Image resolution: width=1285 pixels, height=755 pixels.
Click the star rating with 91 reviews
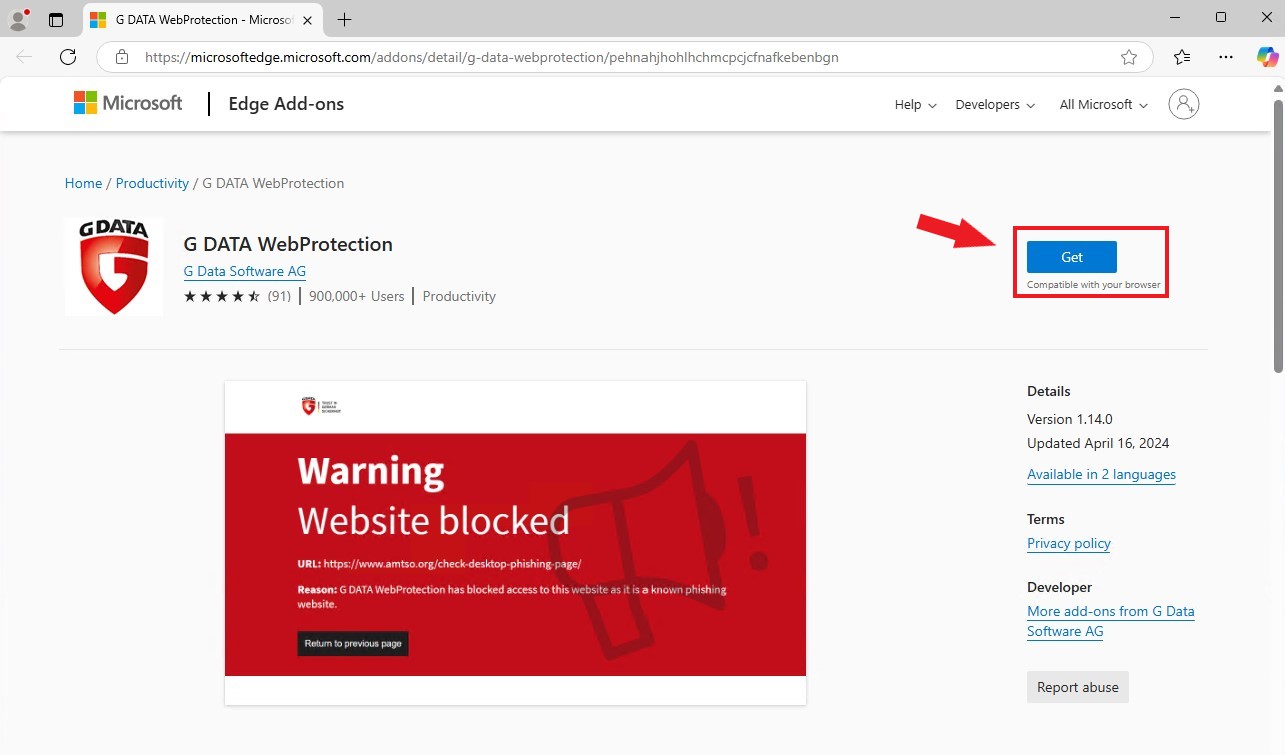tap(237, 296)
